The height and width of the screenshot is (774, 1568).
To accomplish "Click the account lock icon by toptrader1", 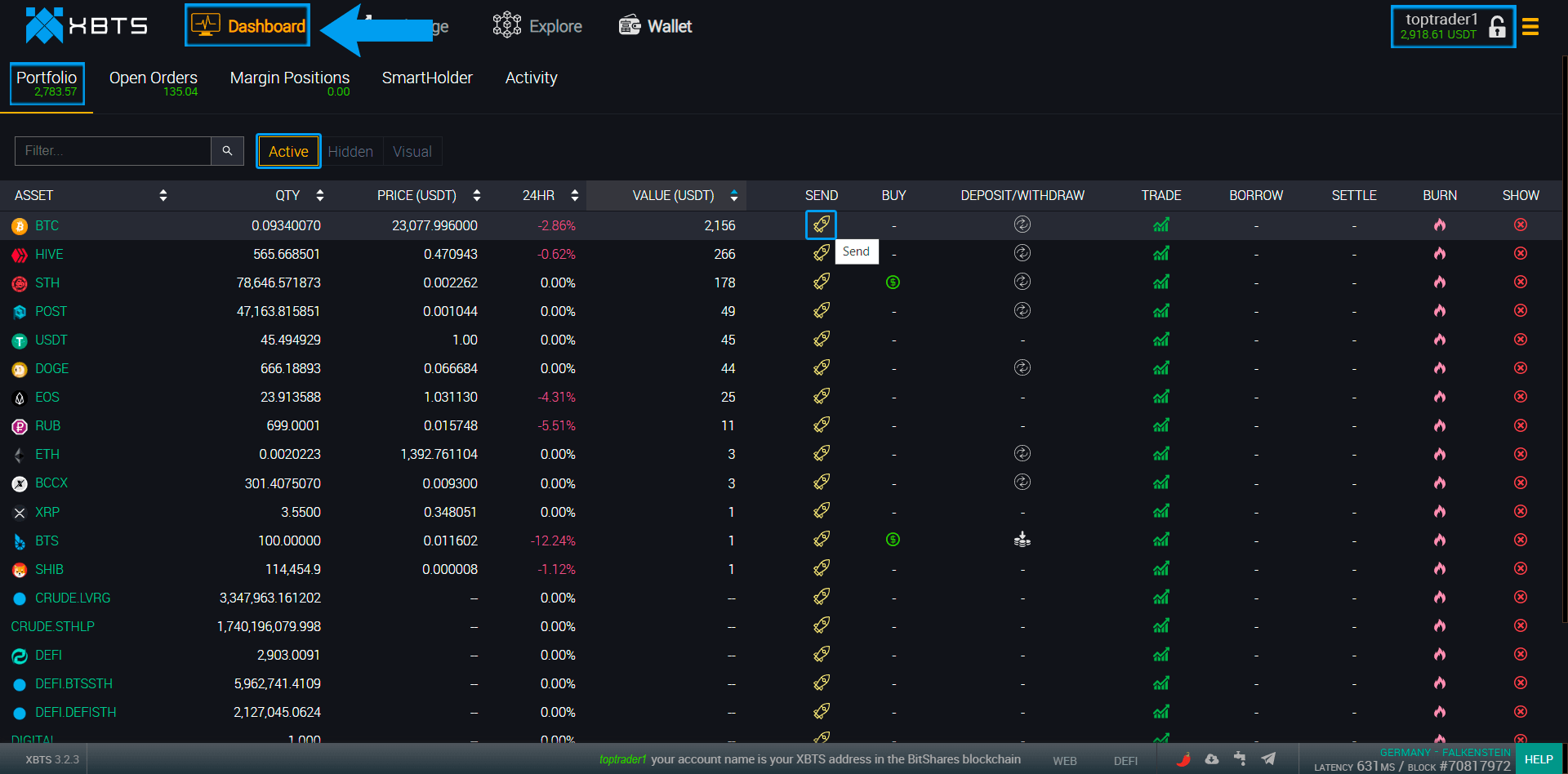I will (x=1497, y=27).
